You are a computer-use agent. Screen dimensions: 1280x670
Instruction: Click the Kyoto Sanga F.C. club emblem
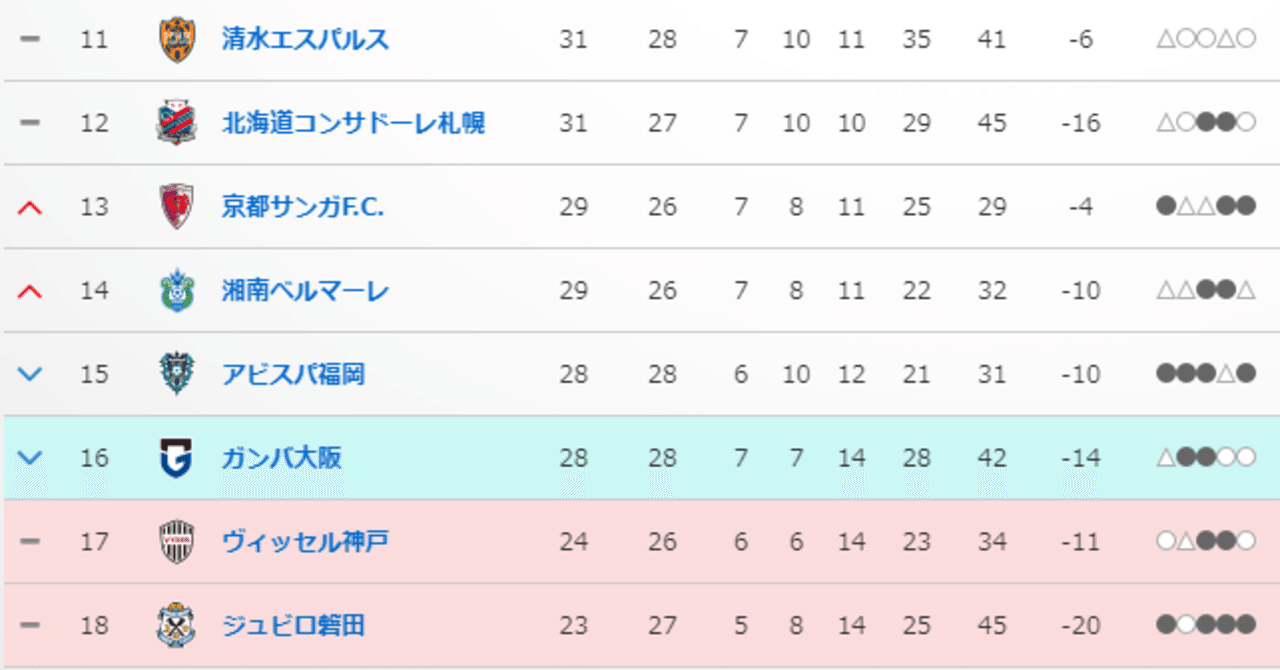[175, 206]
